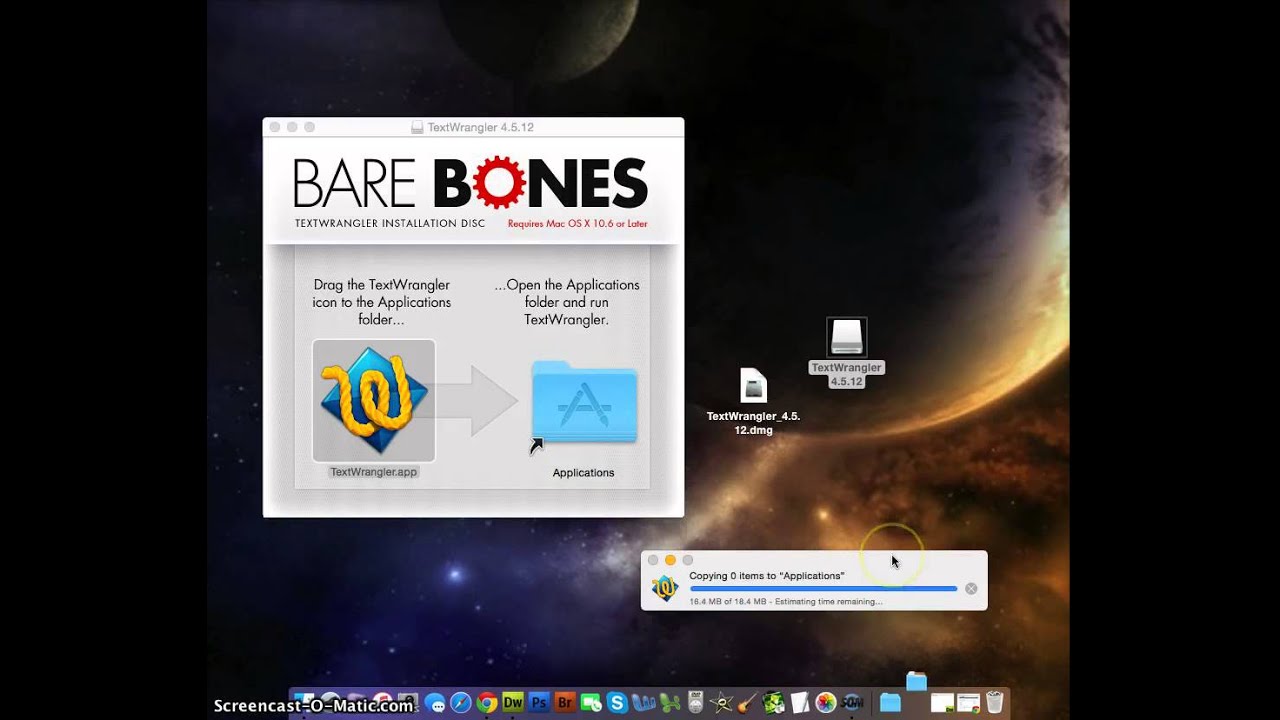The width and height of the screenshot is (1280, 720).
Task: Launch FaceTime from the Dock
Action: 591,703
